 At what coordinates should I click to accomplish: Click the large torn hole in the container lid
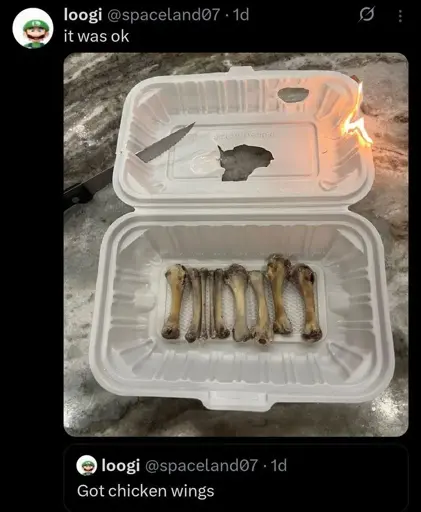point(246,162)
